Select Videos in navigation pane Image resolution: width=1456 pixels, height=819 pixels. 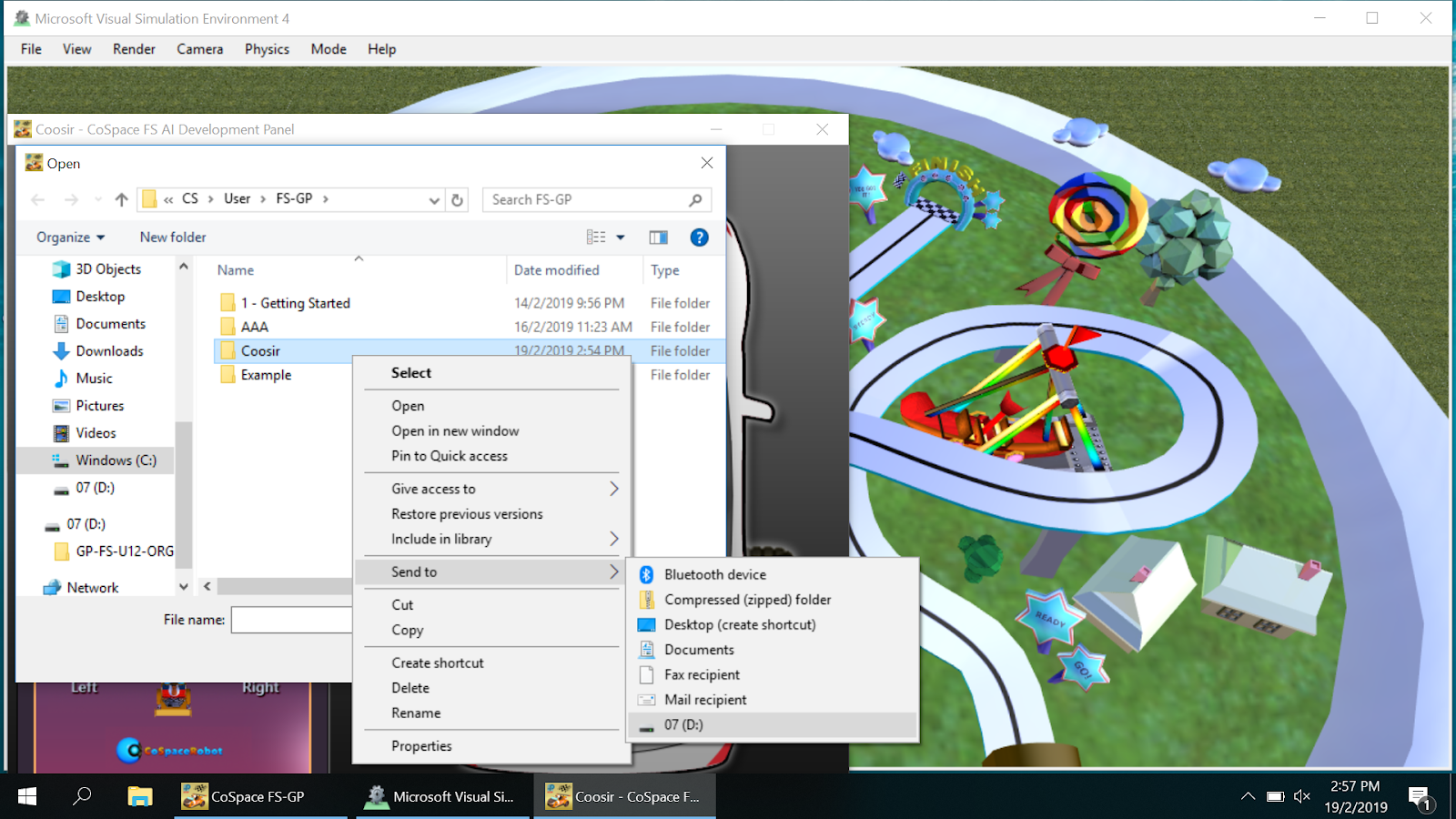click(84, 433)
